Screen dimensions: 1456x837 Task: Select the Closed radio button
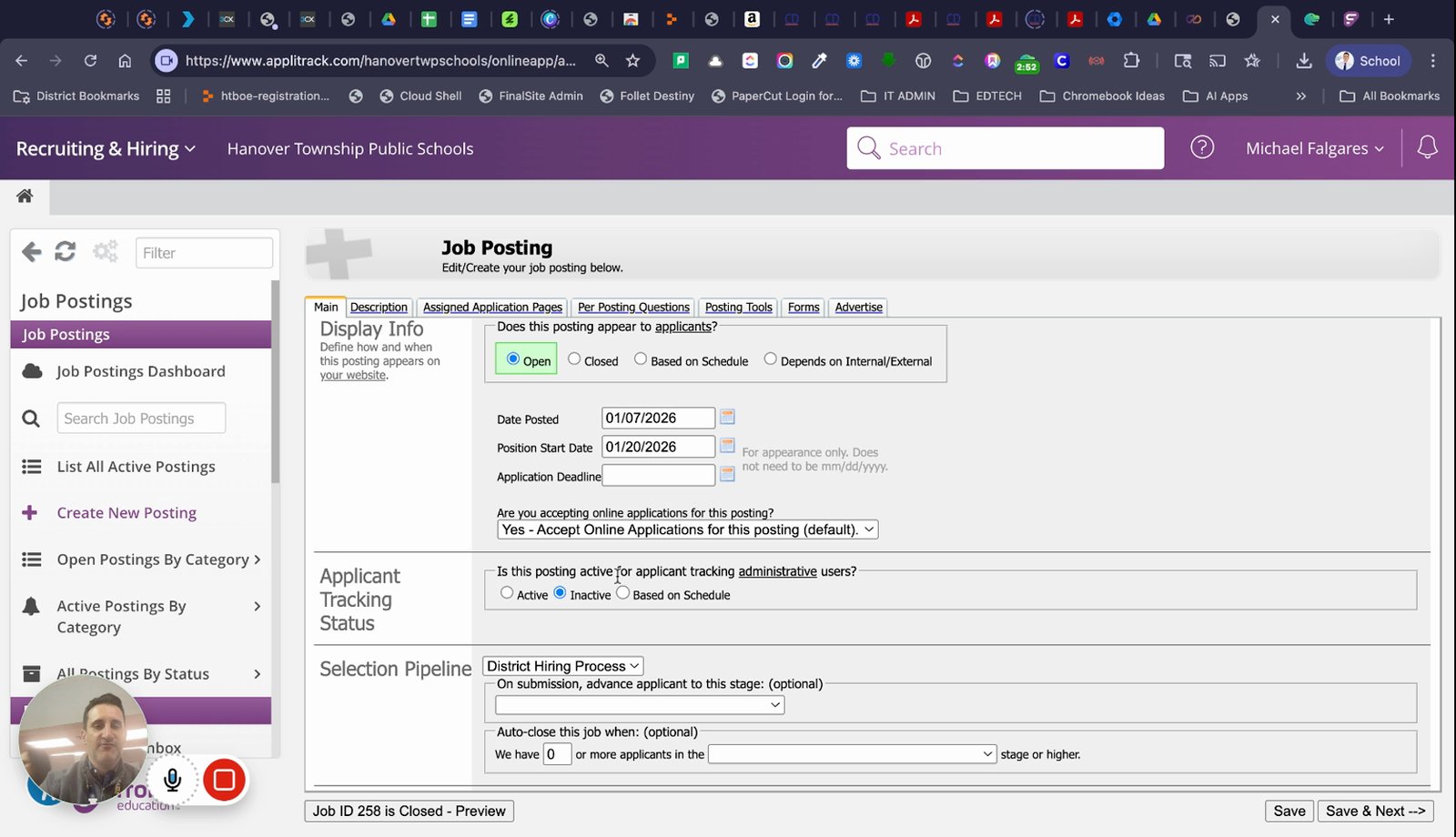574,359
